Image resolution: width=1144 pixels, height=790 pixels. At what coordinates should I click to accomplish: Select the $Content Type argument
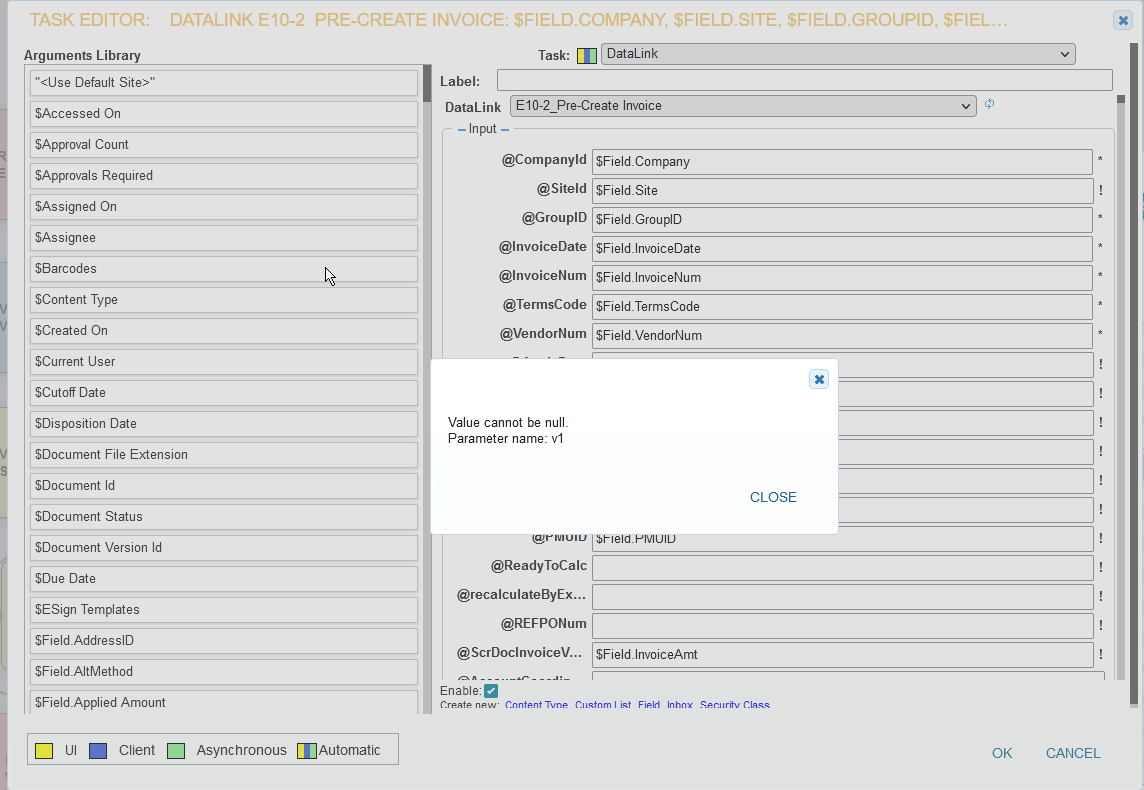224,300
